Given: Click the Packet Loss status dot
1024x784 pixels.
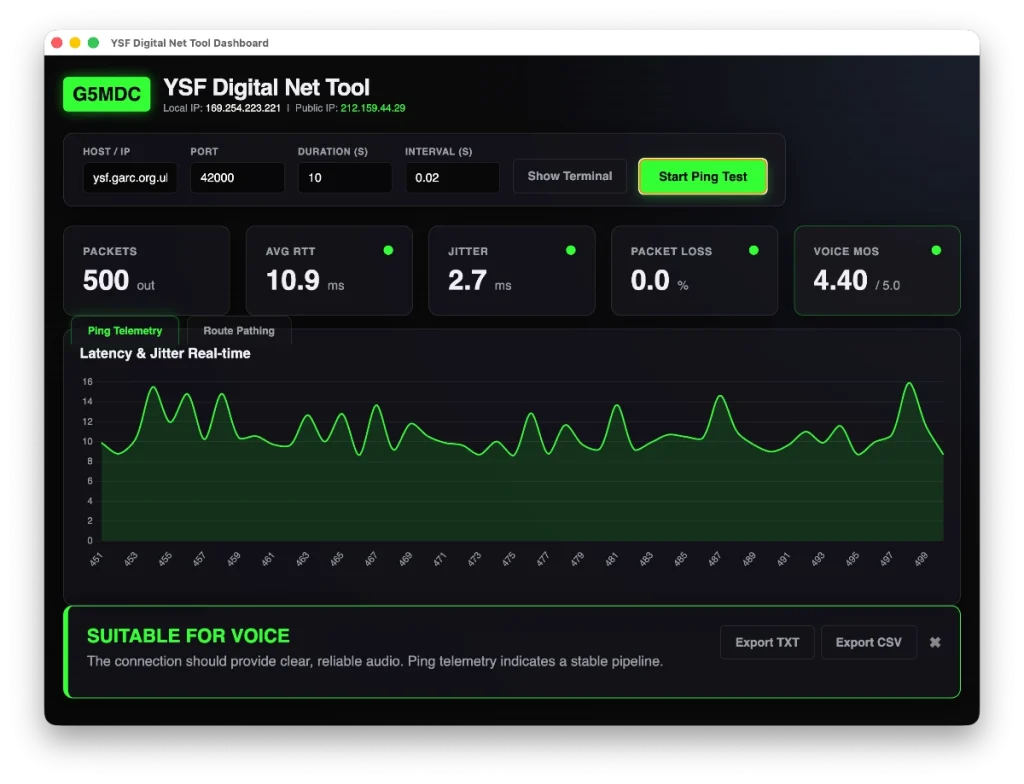Looking at the screenshot, I should (x=754, y=250).
